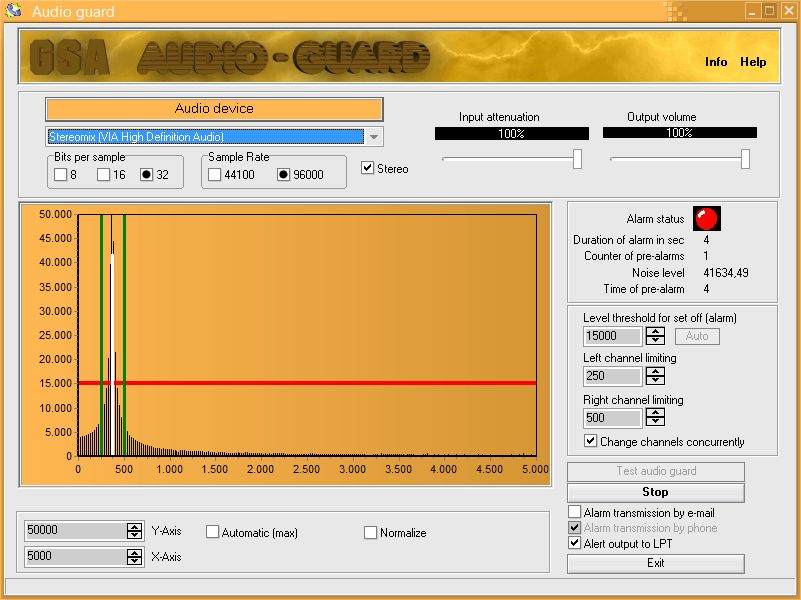Click the Input attenuation 100% readout

(x=511, y=134)
